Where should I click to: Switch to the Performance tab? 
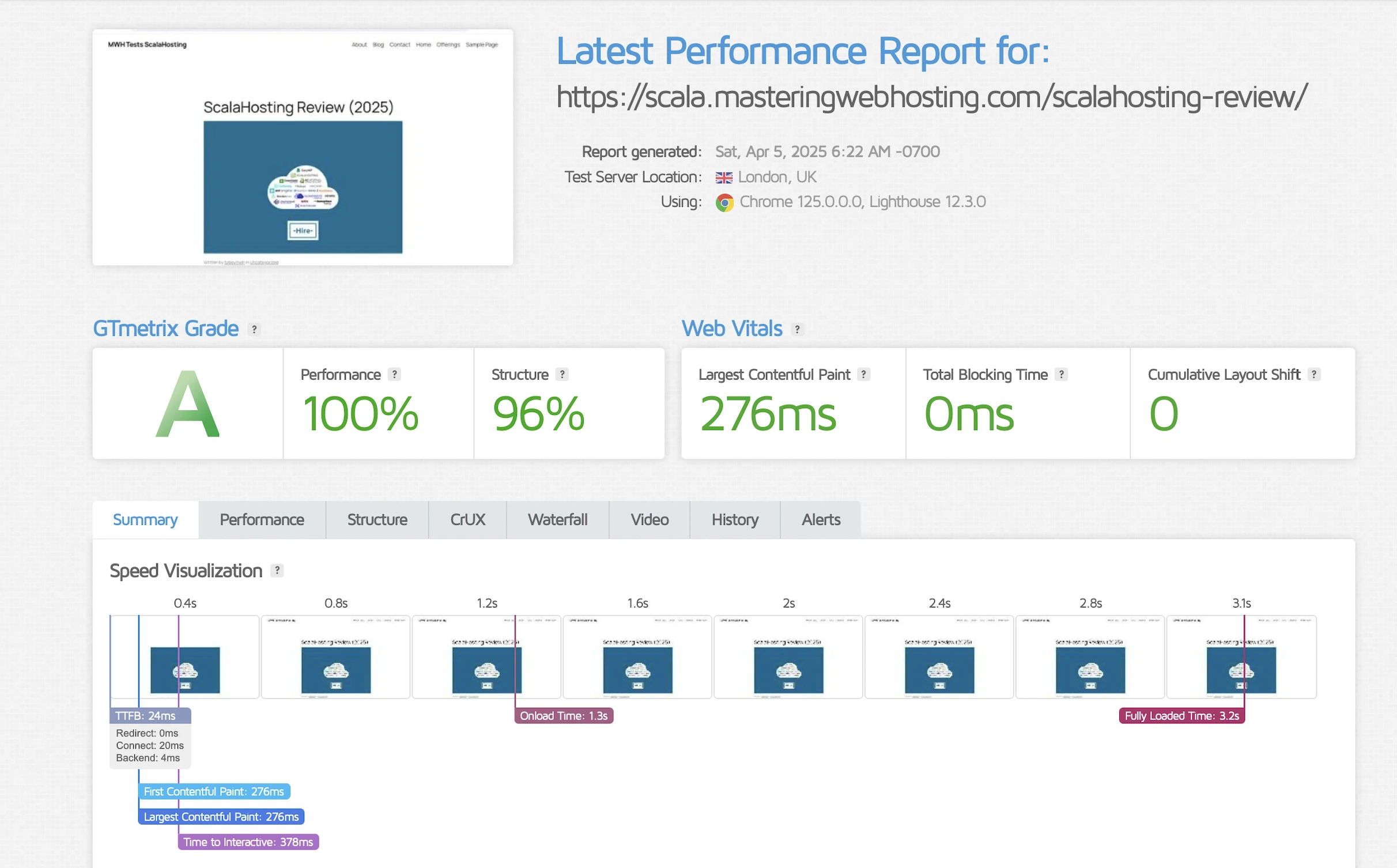pyautogui.click(x=262, y=520)
